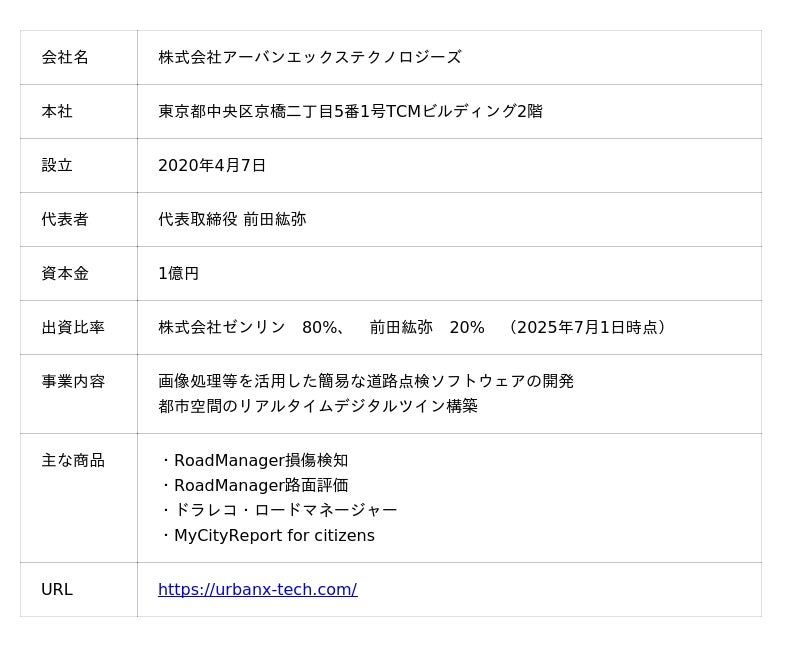Click the 会社名 label cell
Screen dimensions: 800x647
pyautogui.click(x=65, y=58)
